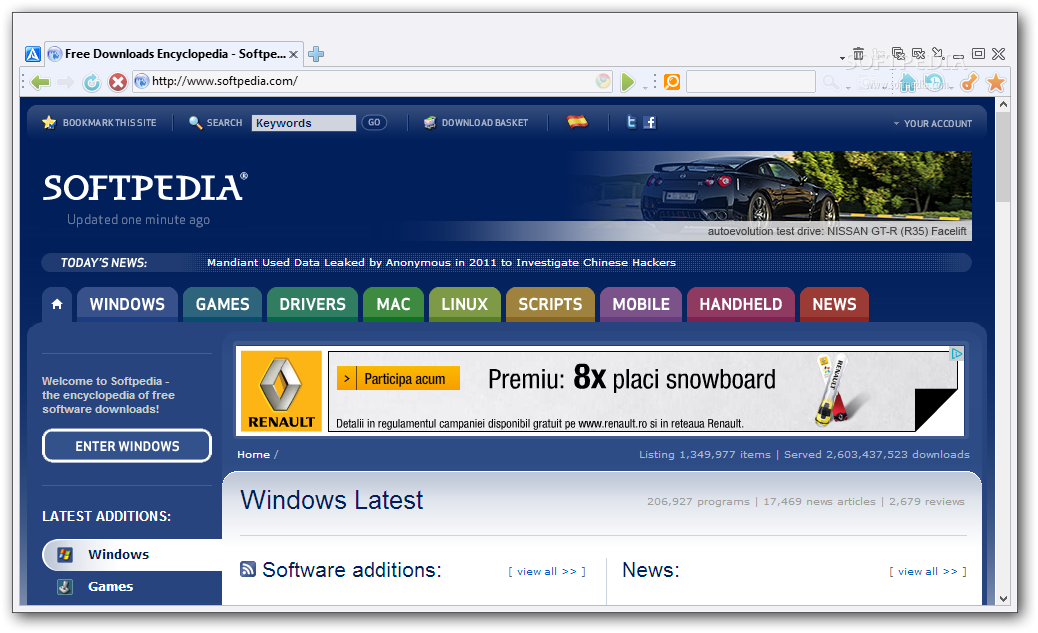Screen dimensions: 1038x633
Task: Open the WINDOWS tab
Action: [127, 305]
